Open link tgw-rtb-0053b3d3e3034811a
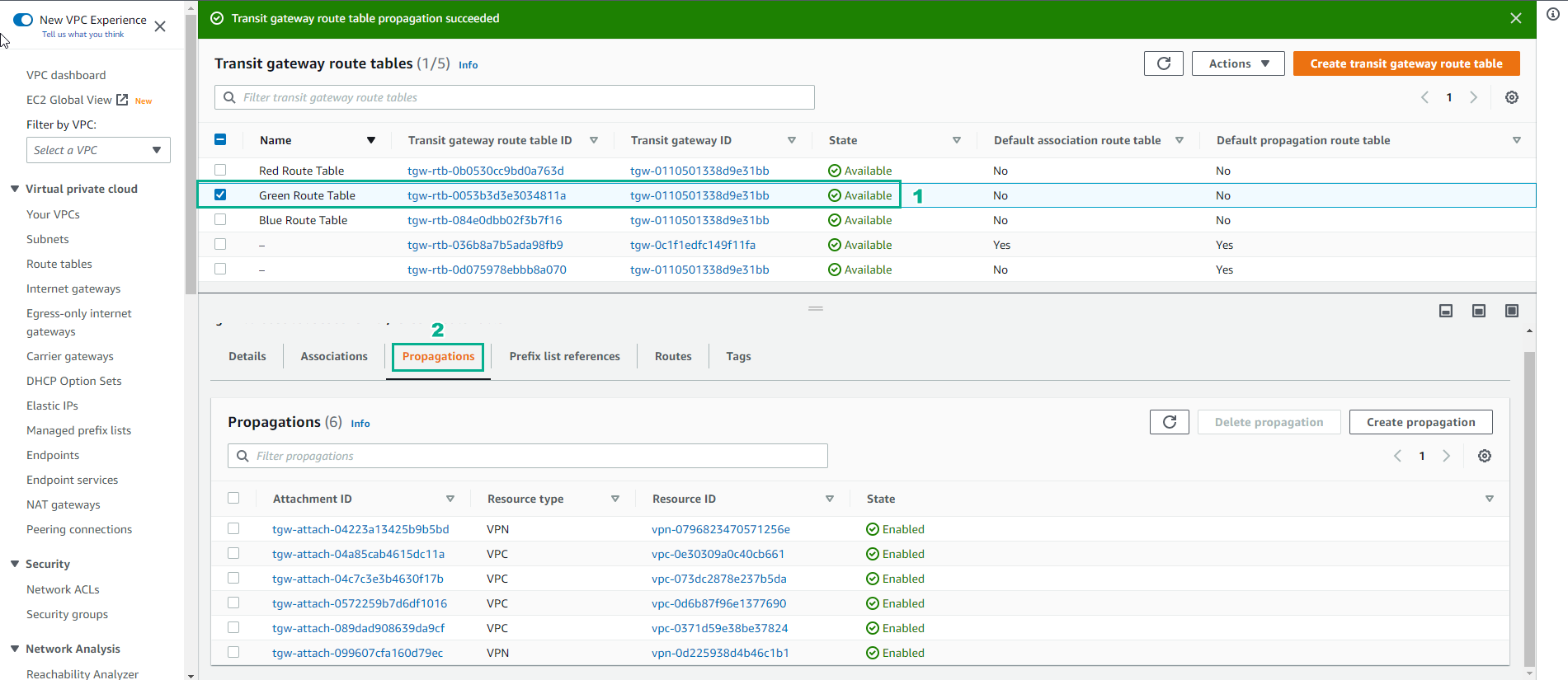Viewport: 1568px width, 680px height. click(x=487, y=195)
